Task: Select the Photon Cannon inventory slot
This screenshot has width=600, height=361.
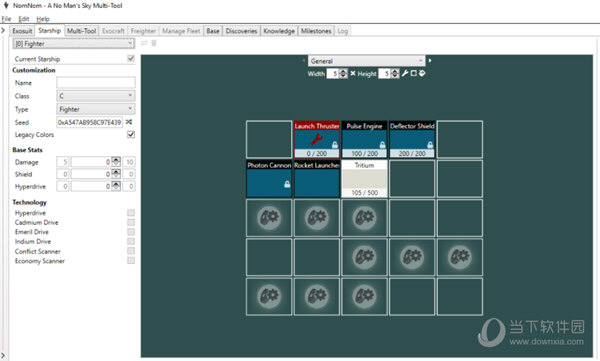Action: pyautogui.click(x=269, y=179)
